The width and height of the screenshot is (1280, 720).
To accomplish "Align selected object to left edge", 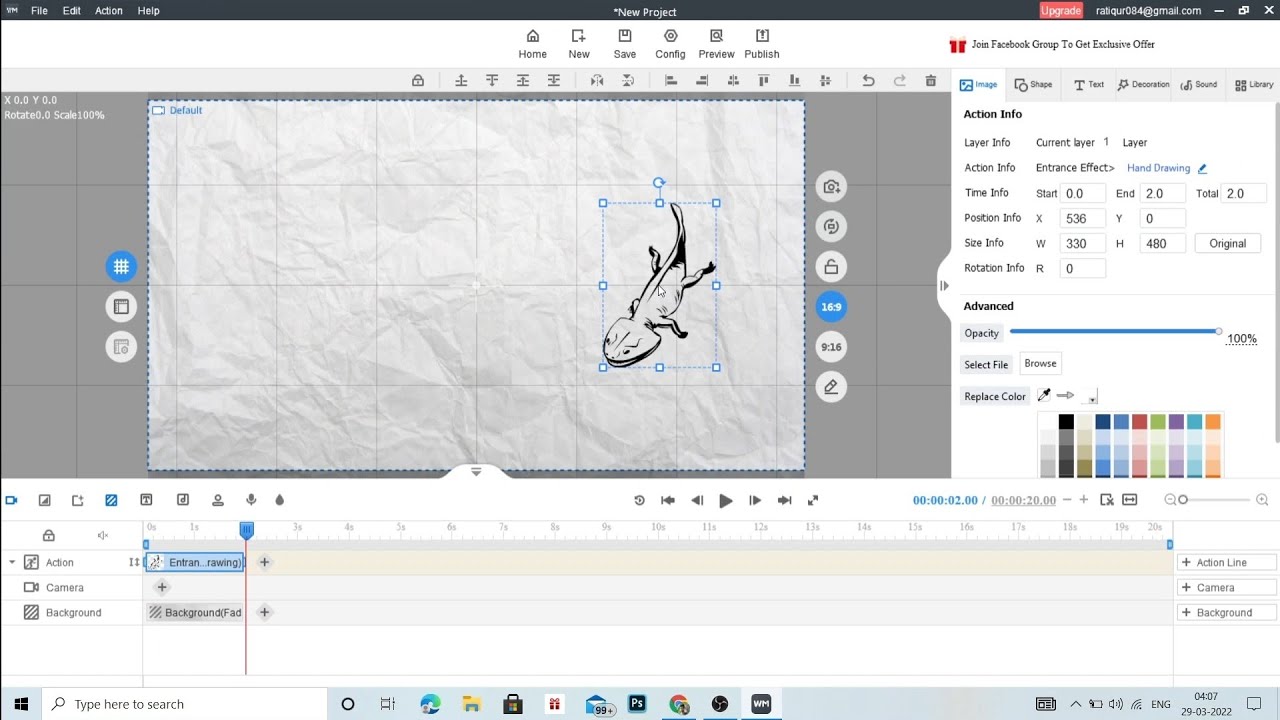I will 671,81.
